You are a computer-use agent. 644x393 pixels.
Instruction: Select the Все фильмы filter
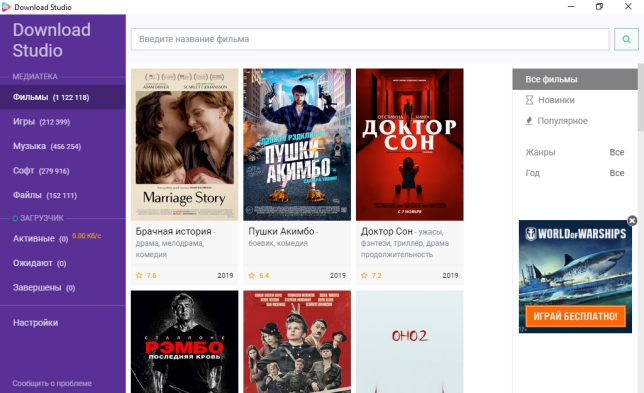(575, 79)
